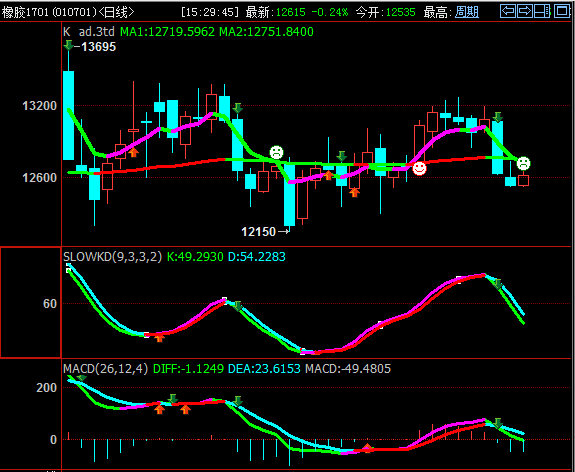Screen dimensions: 575x472
Task: Click the [15:29:45] timestamp
Action: click(210, 12)
